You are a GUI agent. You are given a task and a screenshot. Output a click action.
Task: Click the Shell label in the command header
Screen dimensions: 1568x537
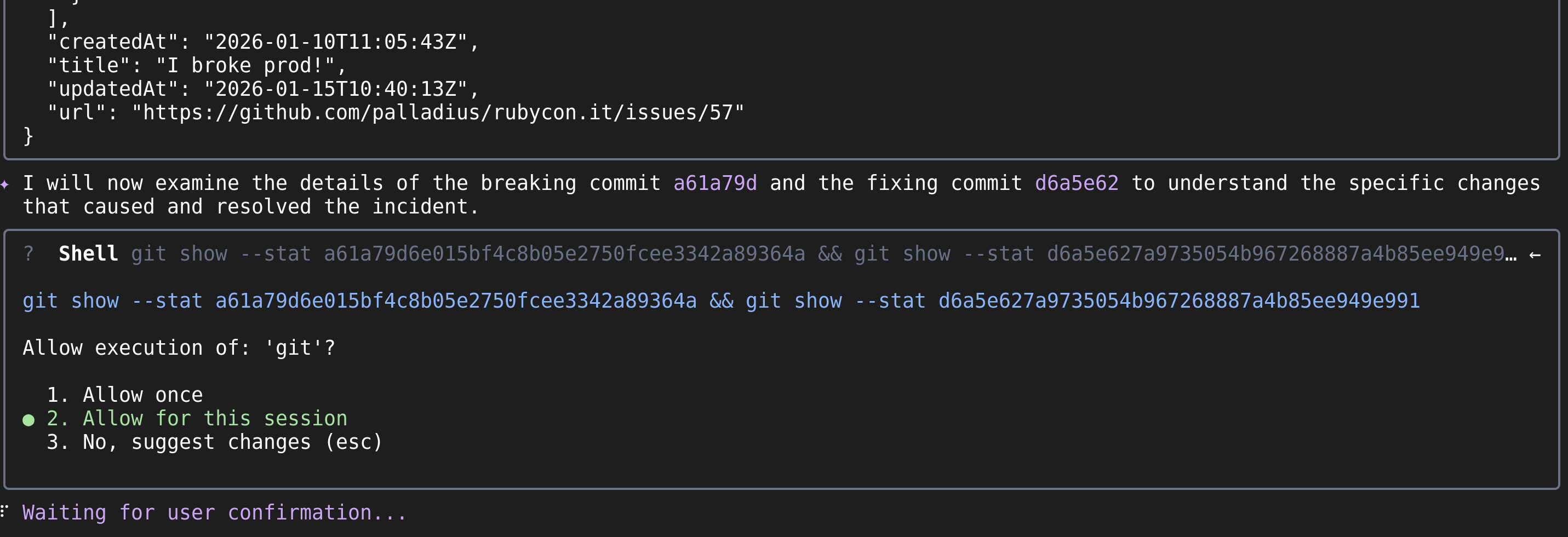[88, 254]
